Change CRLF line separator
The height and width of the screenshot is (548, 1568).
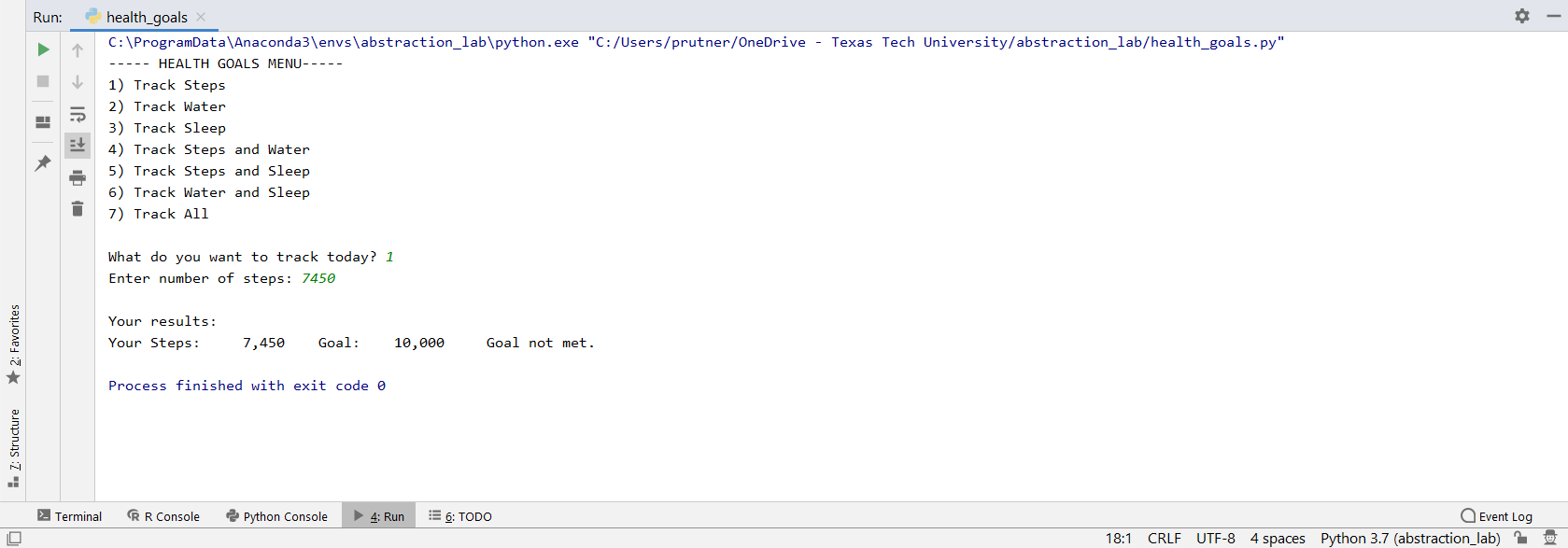1165,539
